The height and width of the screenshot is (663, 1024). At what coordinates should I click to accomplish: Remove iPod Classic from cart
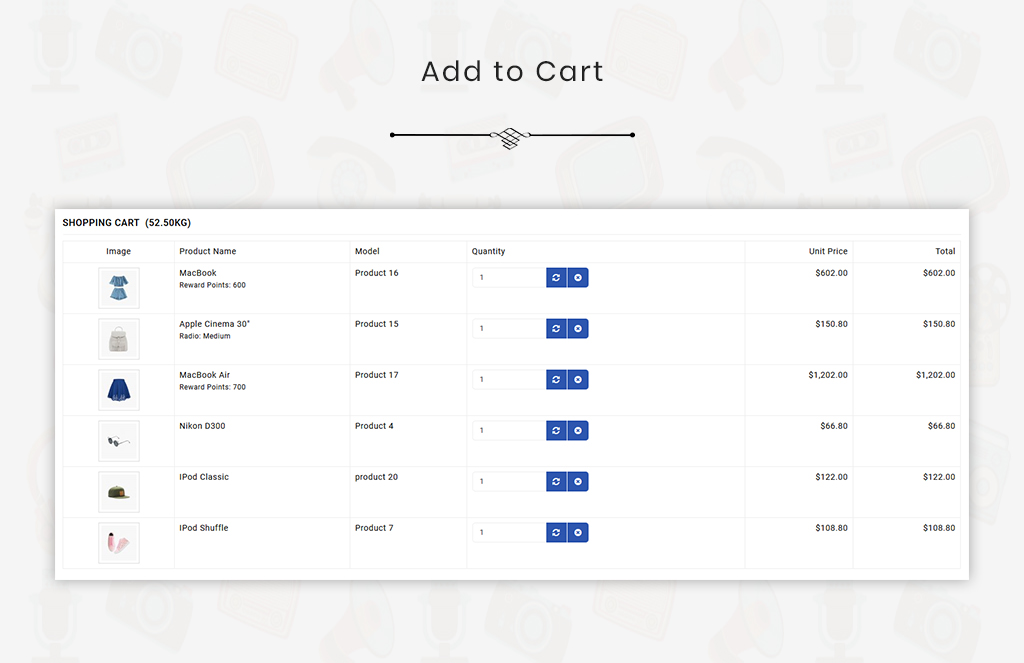click(578, 481)
